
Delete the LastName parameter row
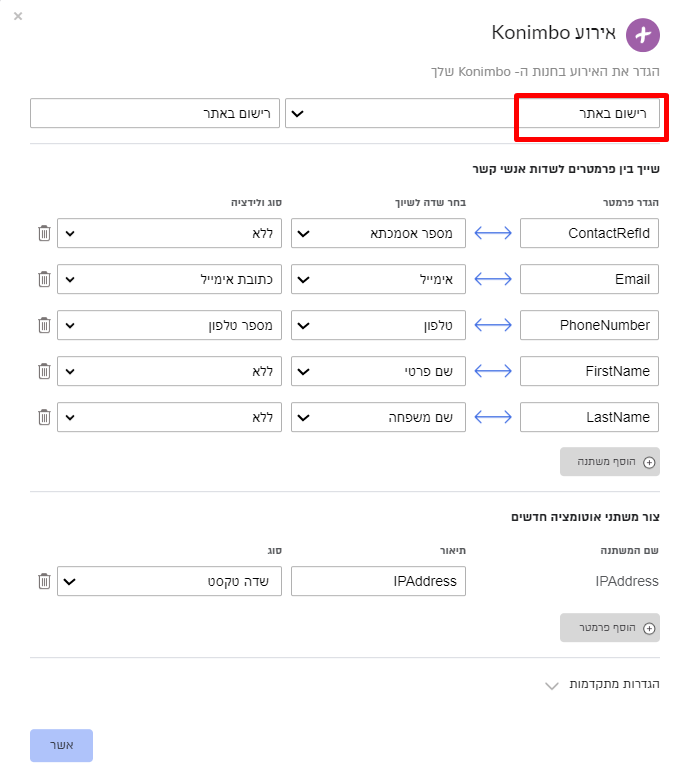coord(44,417)
